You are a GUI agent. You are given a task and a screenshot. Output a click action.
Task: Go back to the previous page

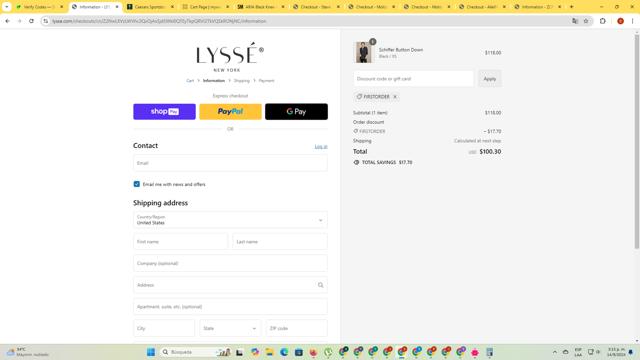click(x=7, y=21)
